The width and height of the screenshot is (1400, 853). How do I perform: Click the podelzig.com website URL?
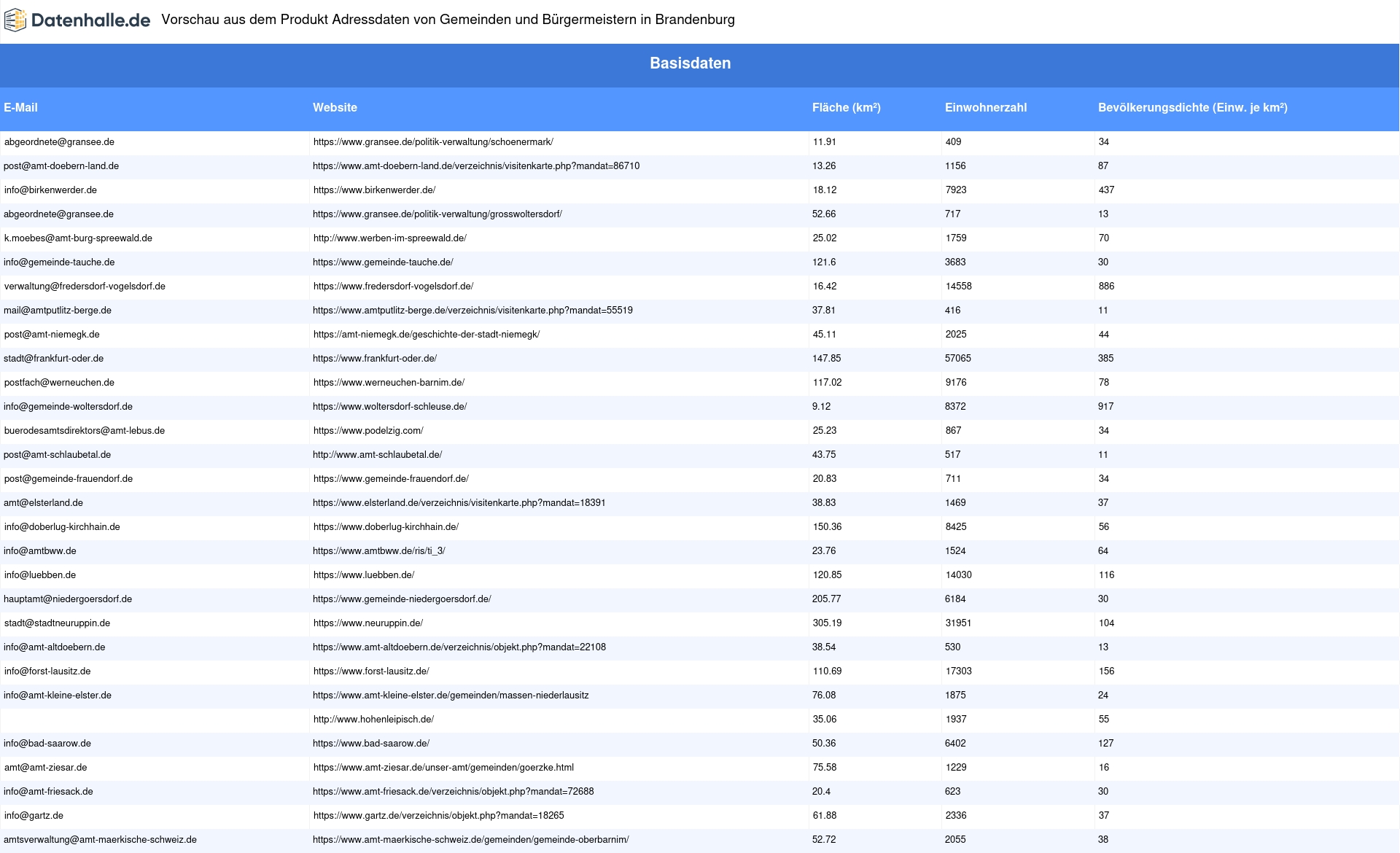pyautogui.click(x=368, y=431)
